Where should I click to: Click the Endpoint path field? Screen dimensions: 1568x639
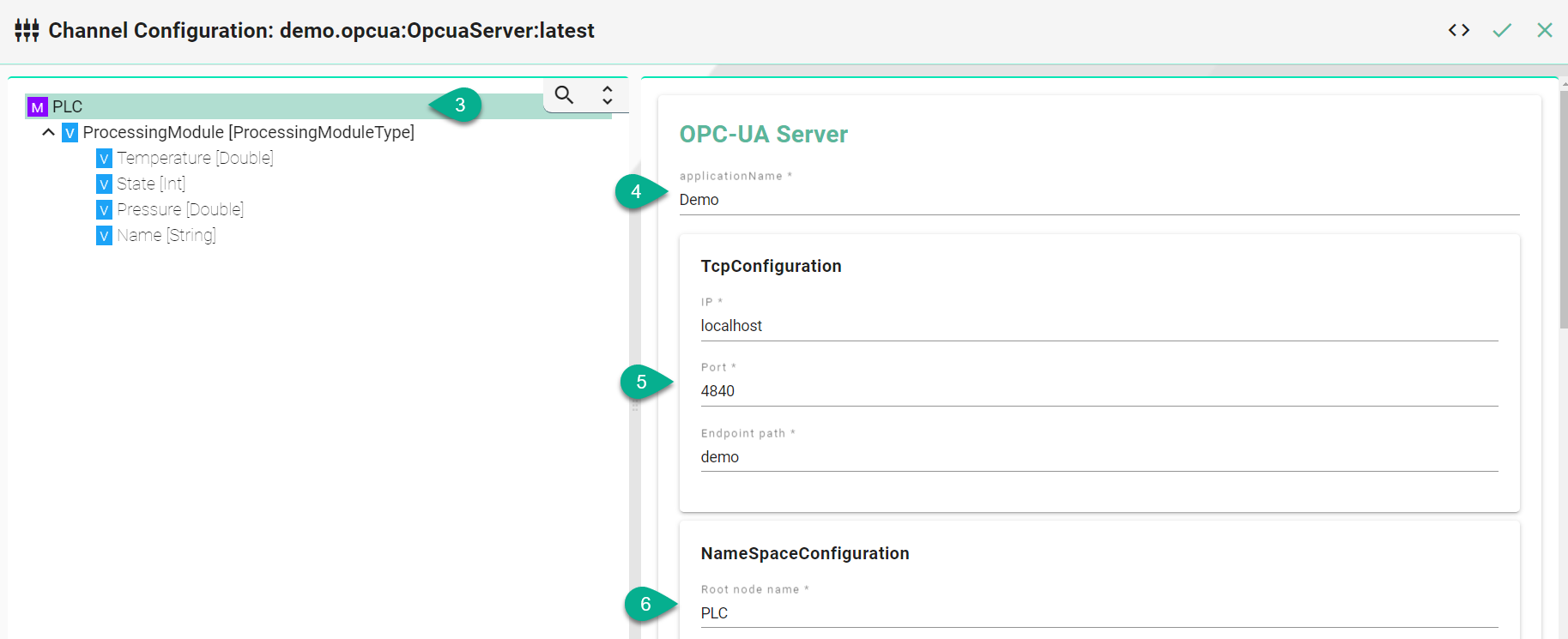[1099, 457]
